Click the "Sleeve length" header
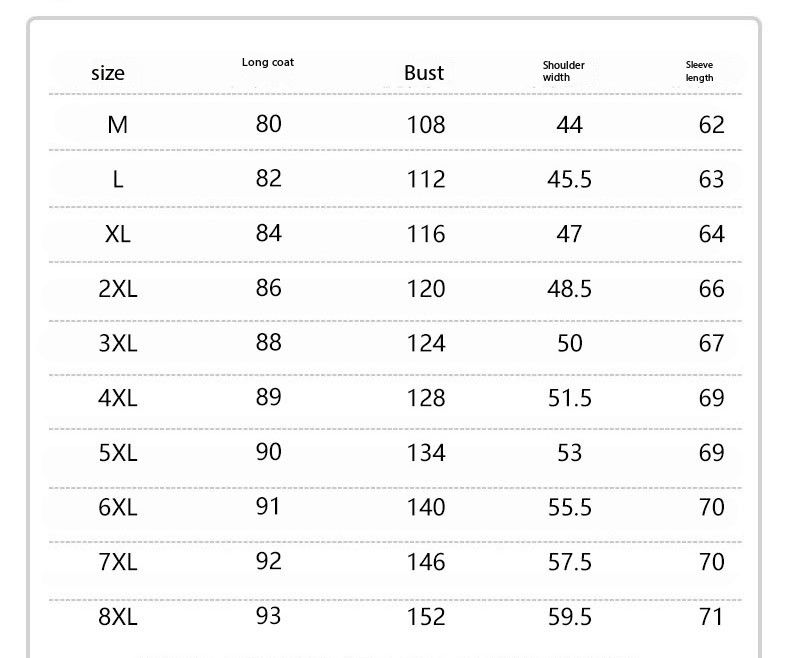 (x=699, y=71)
